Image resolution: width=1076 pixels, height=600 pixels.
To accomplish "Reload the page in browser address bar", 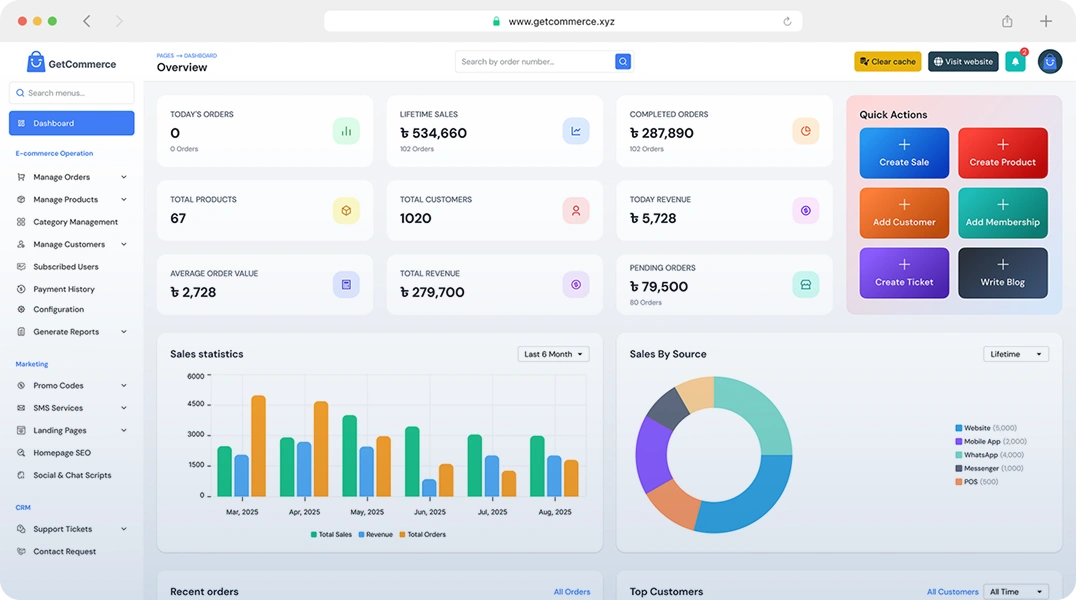I will click(x=787, y=21).
